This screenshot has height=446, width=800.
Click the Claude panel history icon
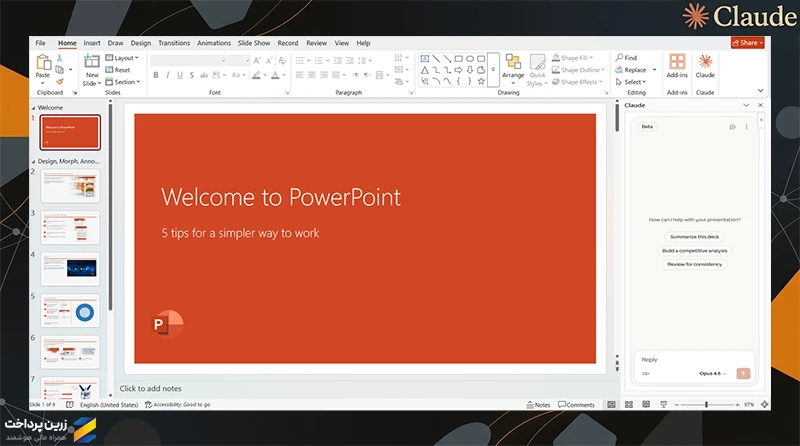[x=732, y=127]
